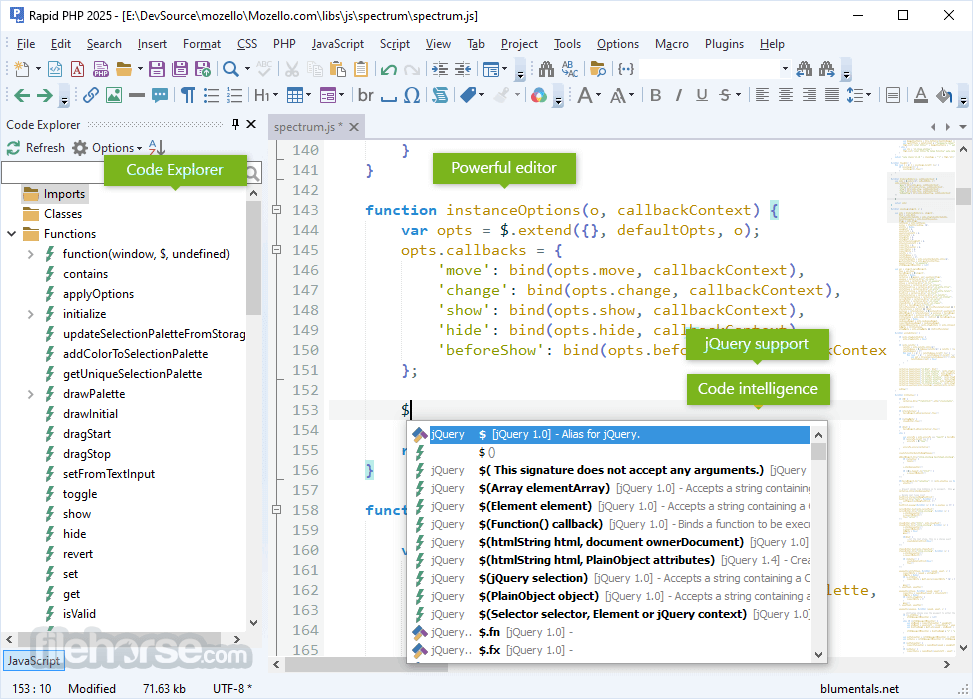Click the Insert Image icon
Viewport: 973px width, 699px height.
(x=114, y=95)
